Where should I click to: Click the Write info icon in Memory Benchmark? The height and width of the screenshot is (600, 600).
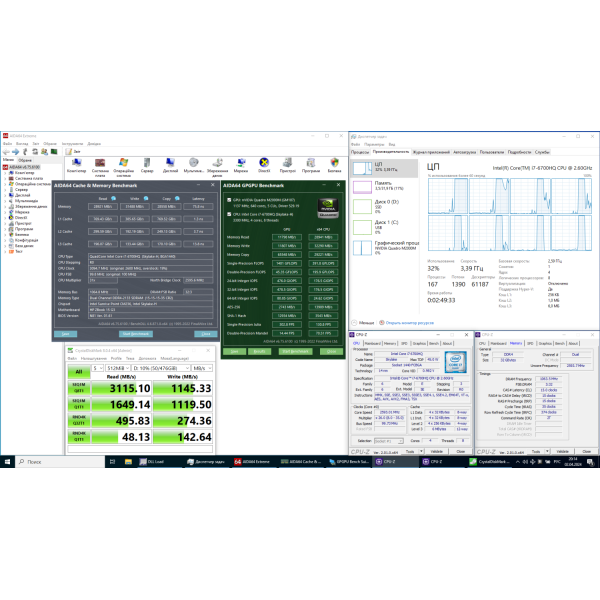(146, 199)
